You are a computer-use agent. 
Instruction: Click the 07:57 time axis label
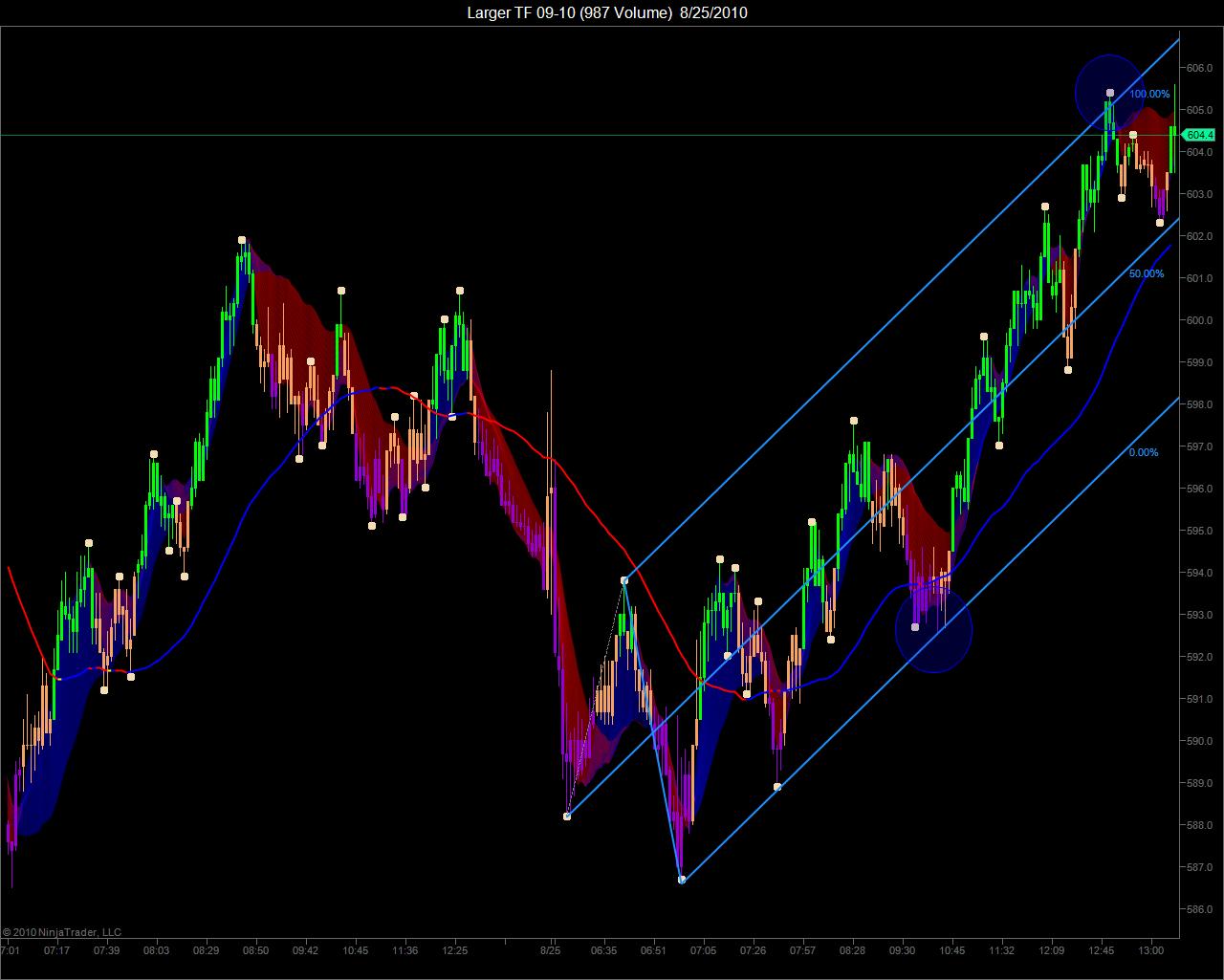pyautogui.click(x=802, y=950)
